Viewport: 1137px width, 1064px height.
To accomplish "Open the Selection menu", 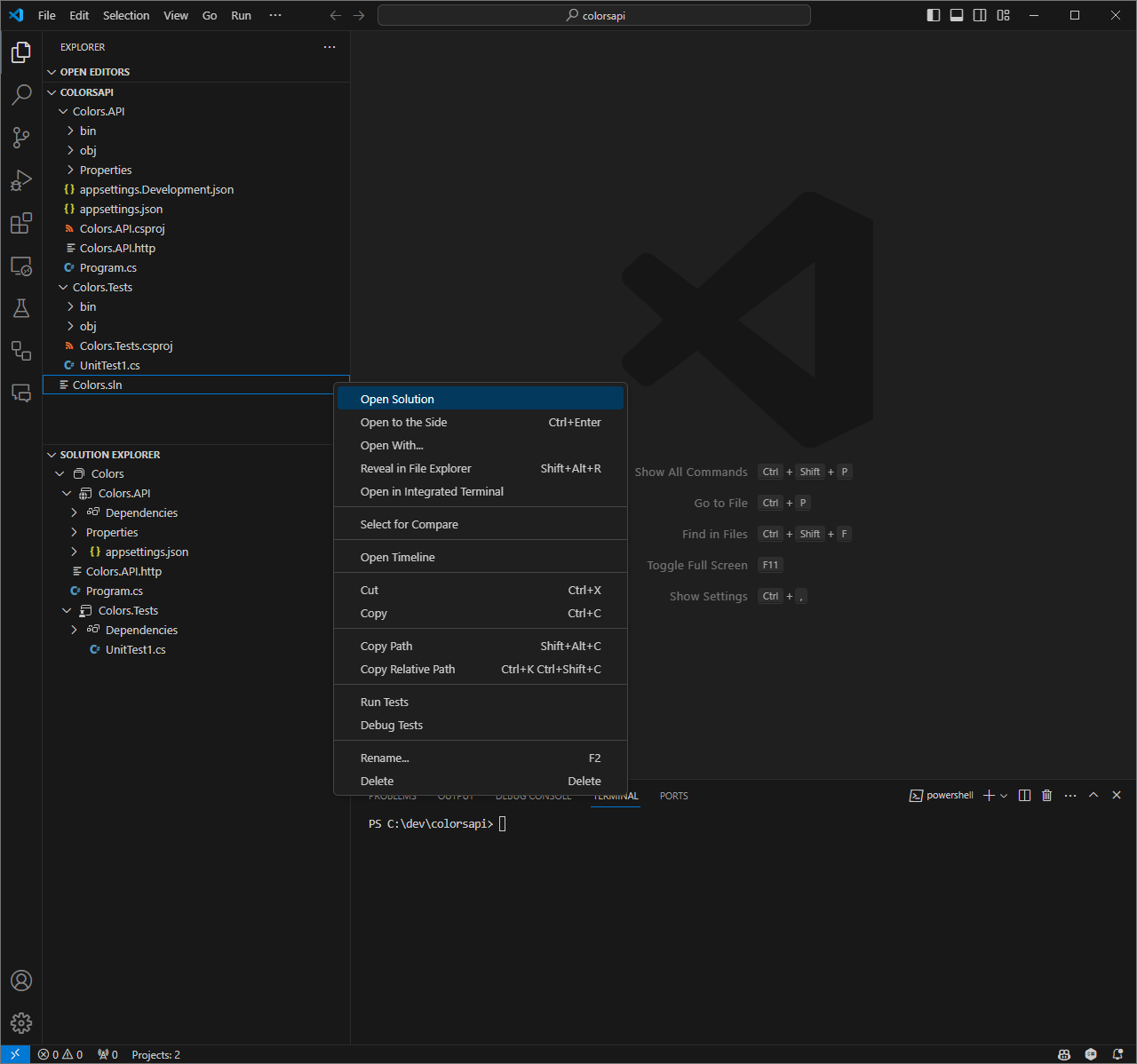I will pos(126,15).
